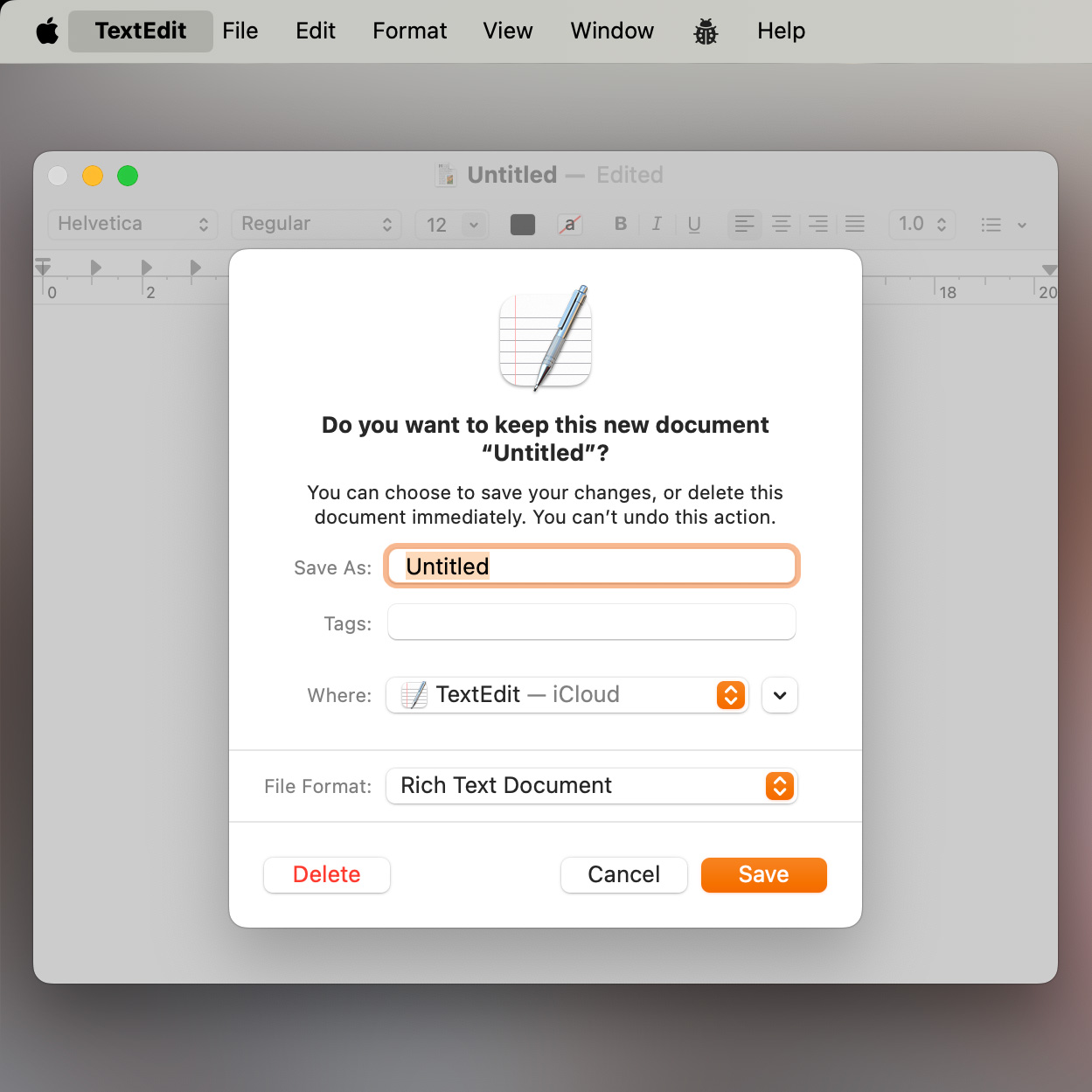1092x1092 pixels.
Task: Toggle italic formatting
Action: click(657, 224)
